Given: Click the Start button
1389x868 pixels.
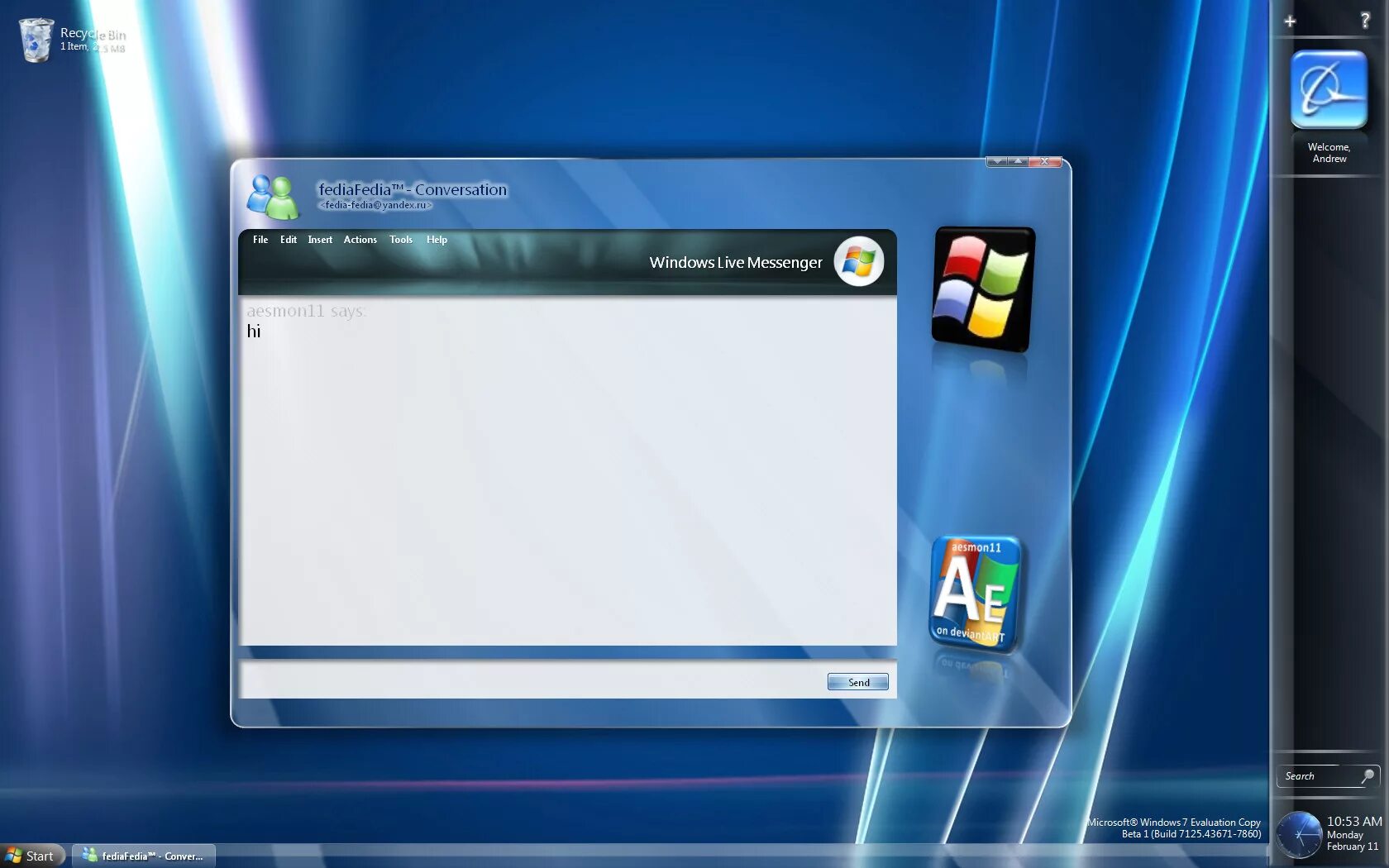Looking at the screenshot, I should point(31,856).
